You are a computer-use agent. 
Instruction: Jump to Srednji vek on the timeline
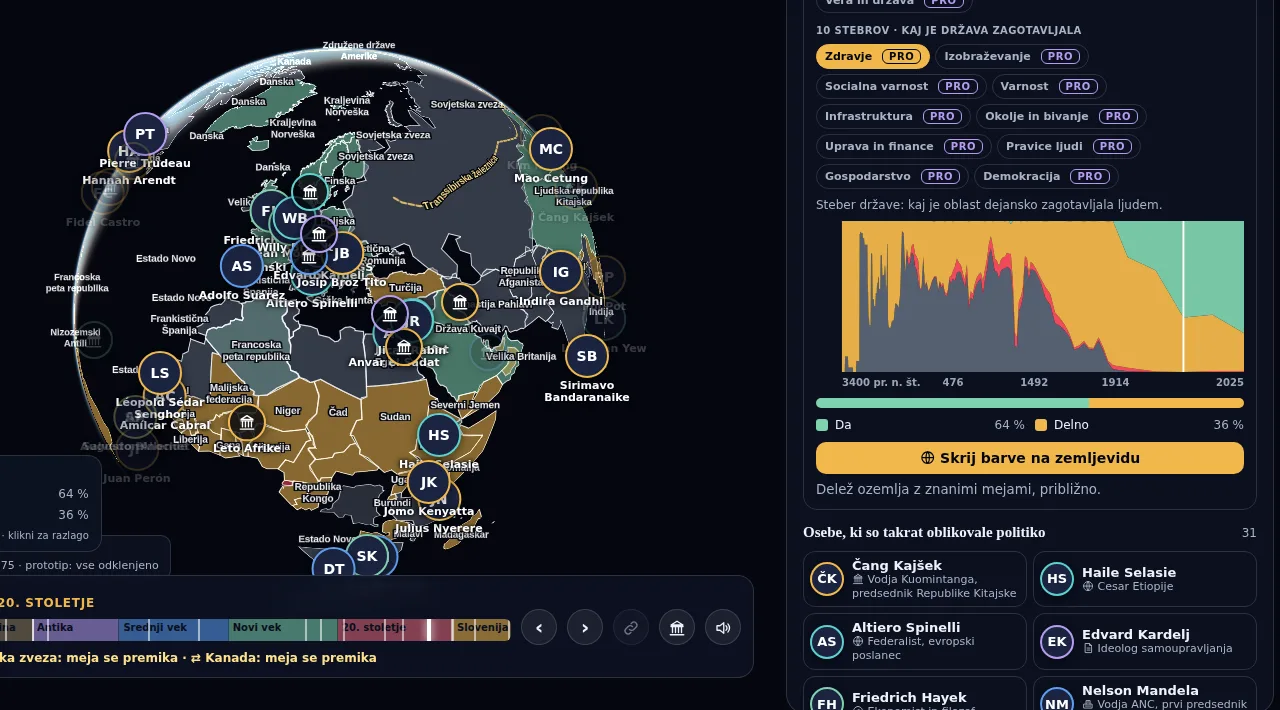174,629
